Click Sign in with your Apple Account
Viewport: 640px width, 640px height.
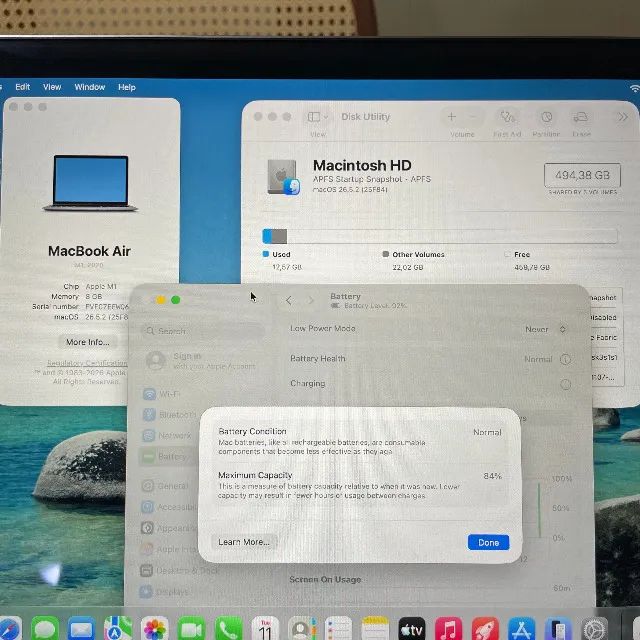[201, 361]
